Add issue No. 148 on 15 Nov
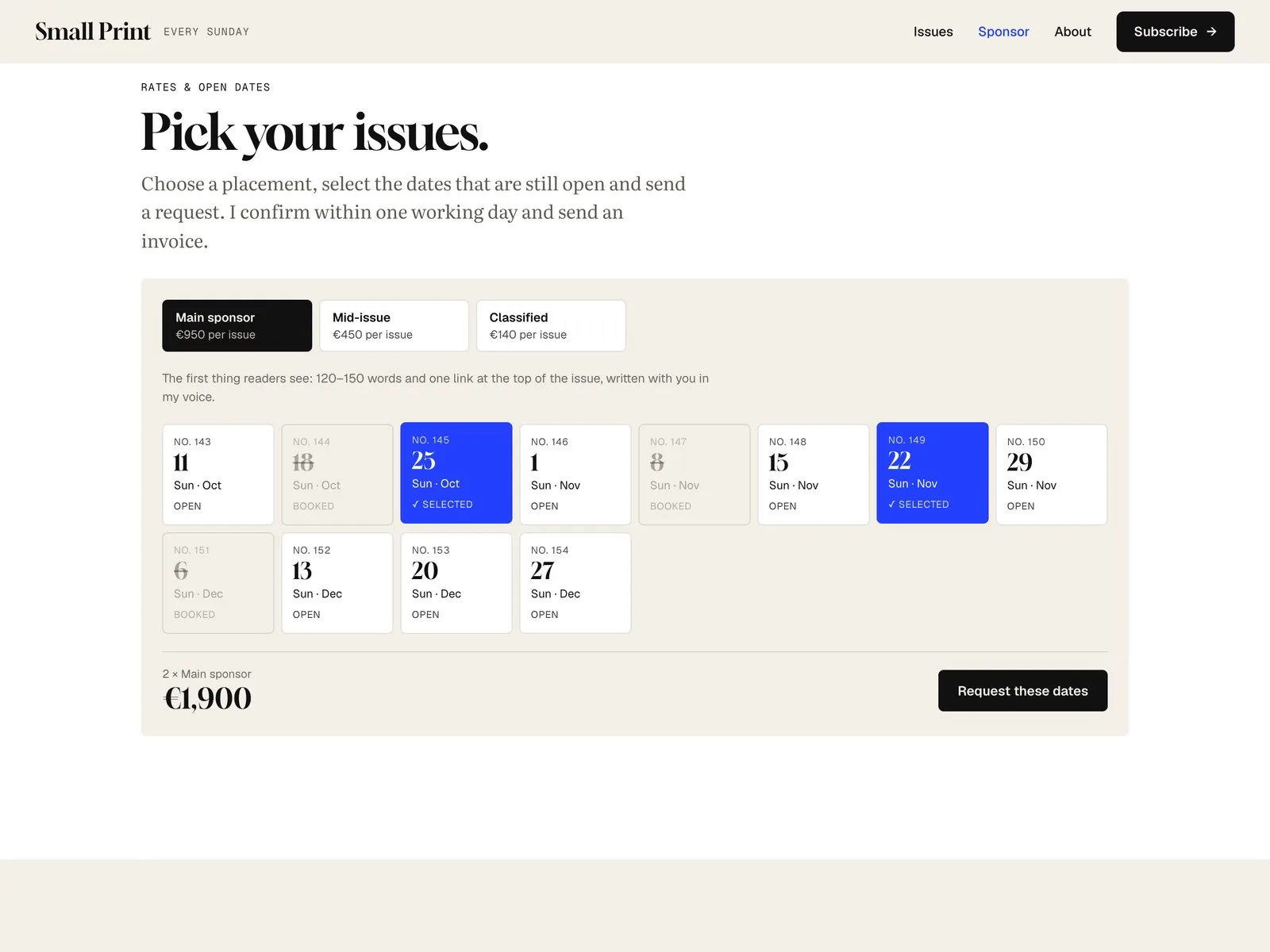Viewport: 1270px width, 952px height. (814, 474)
